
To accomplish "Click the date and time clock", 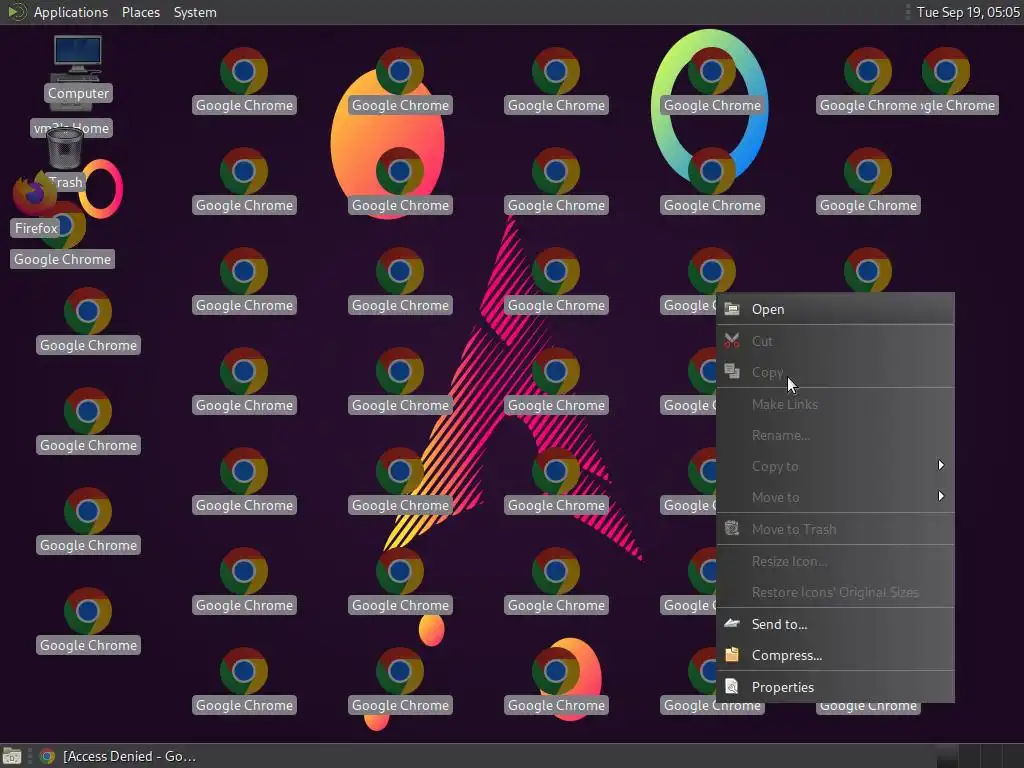I will (968, 12).
